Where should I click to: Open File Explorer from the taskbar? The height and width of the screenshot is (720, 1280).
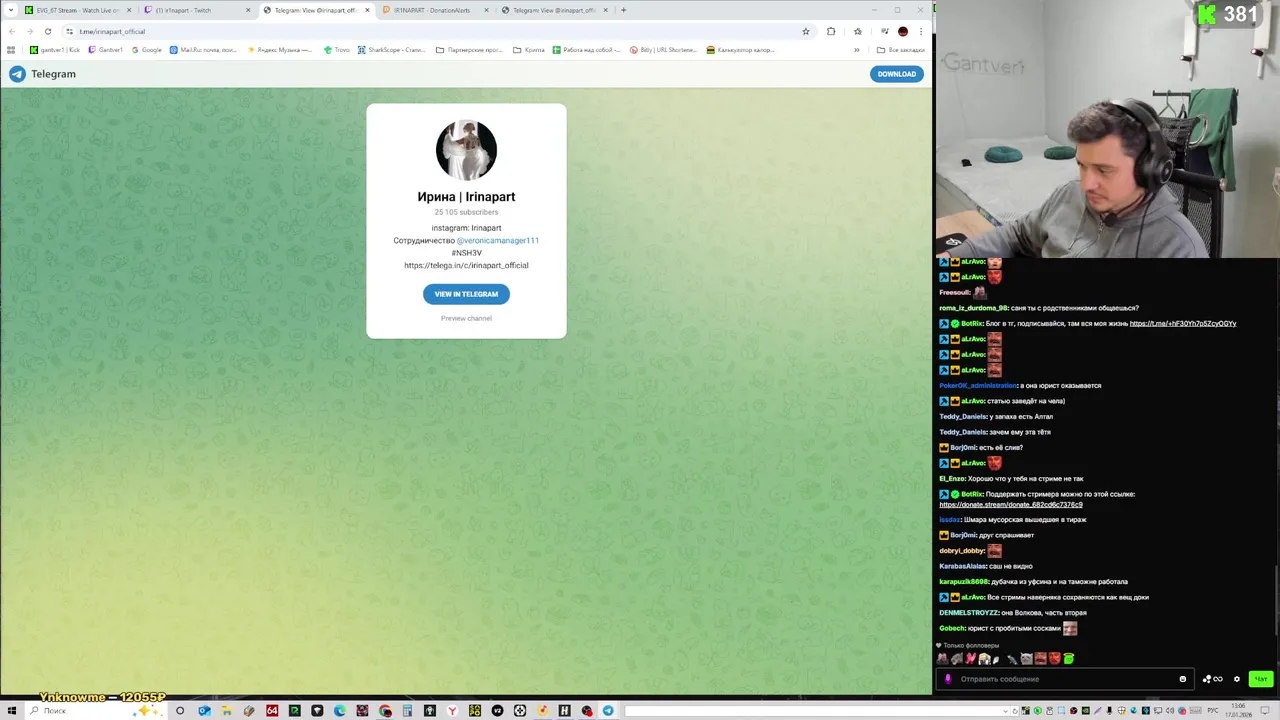click(226, 711)
